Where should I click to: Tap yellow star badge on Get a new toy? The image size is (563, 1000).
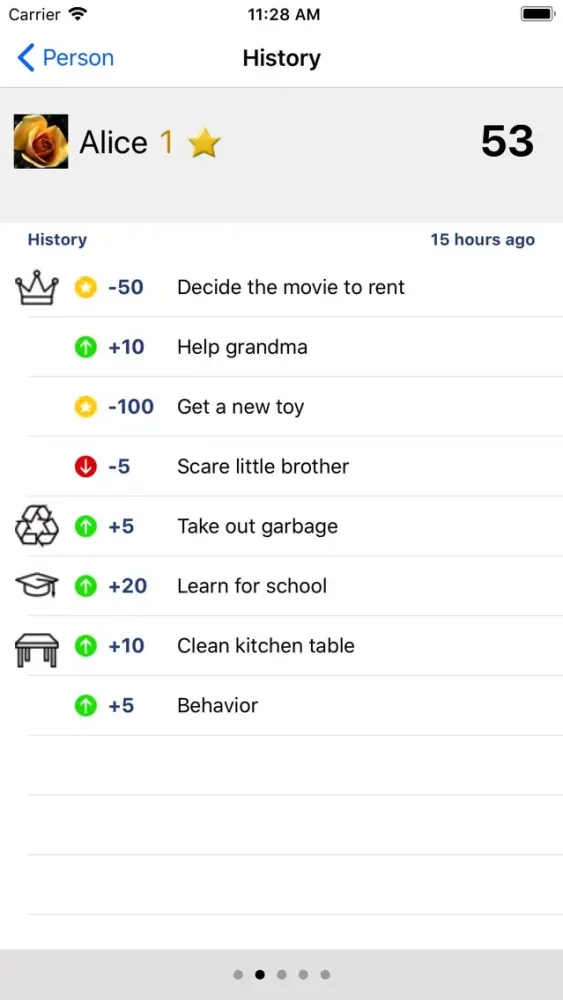tap(85, 407)
